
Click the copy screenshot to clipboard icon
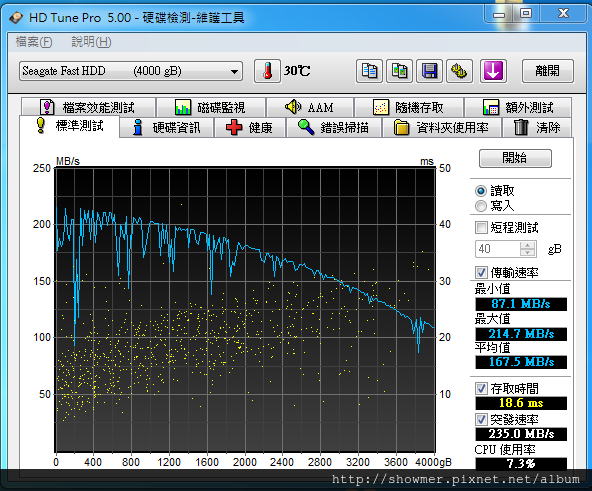pyautogui.click(x=399, y=71)
